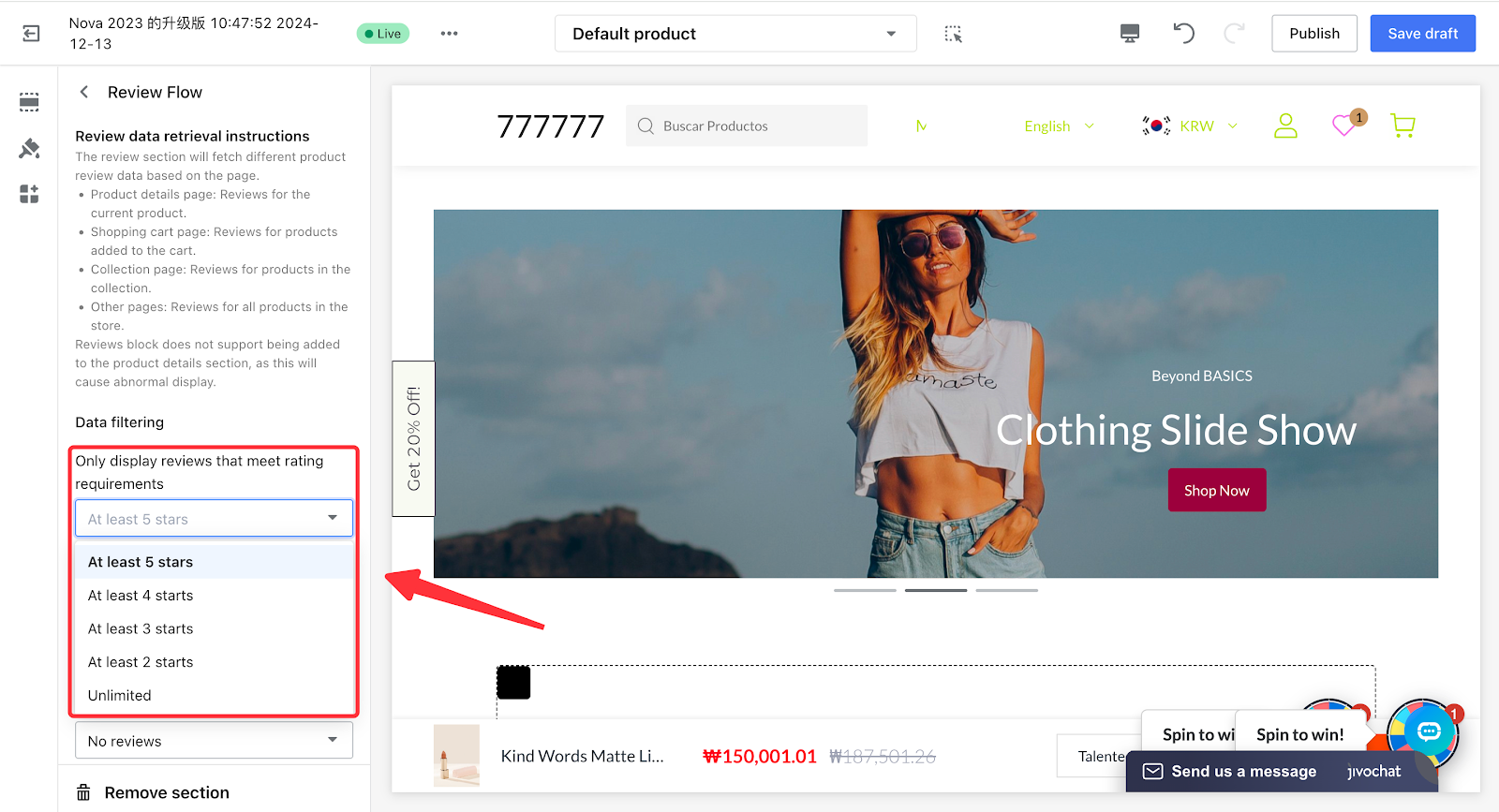Image resolution: width=1499 pixels, height=812 pixels.
Task: Open the three-dot more options menu
Action: coord(449,34)
